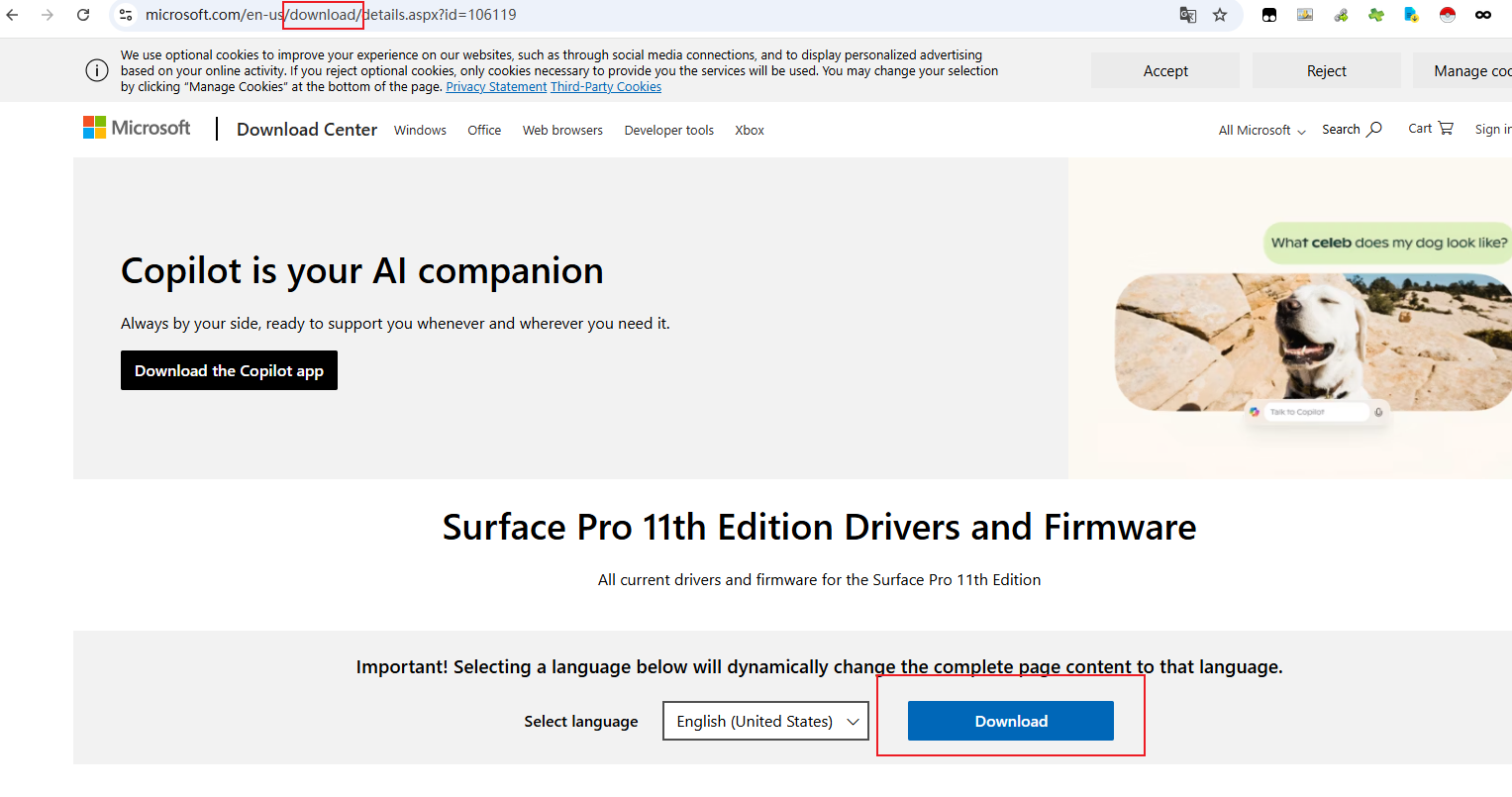Click the microphone icon in Copilot banner
The height and width of the screenshot is (797, 1512).
1378,412
